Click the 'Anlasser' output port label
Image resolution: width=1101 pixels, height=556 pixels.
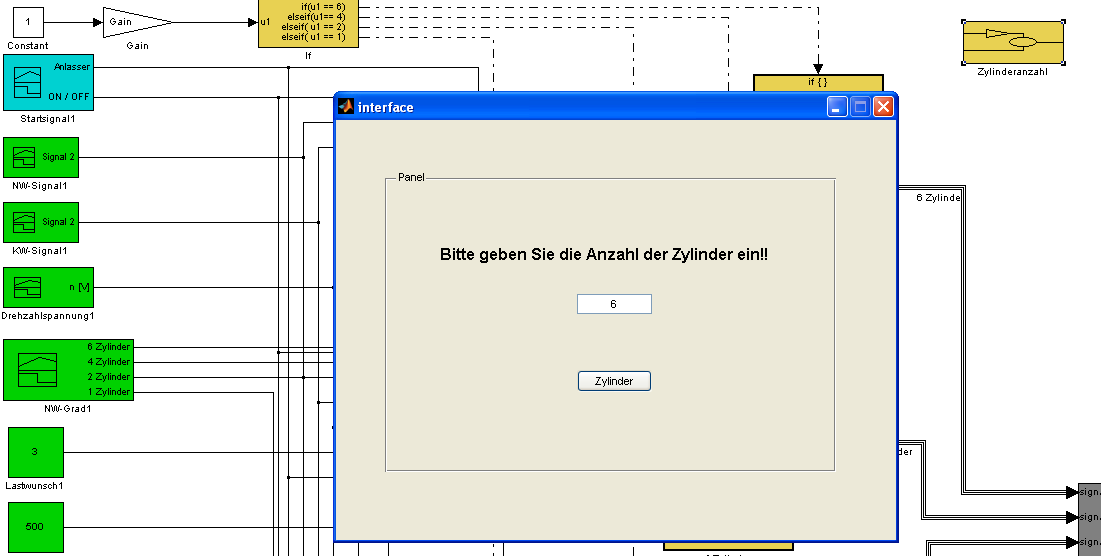(x=72, y=67)
